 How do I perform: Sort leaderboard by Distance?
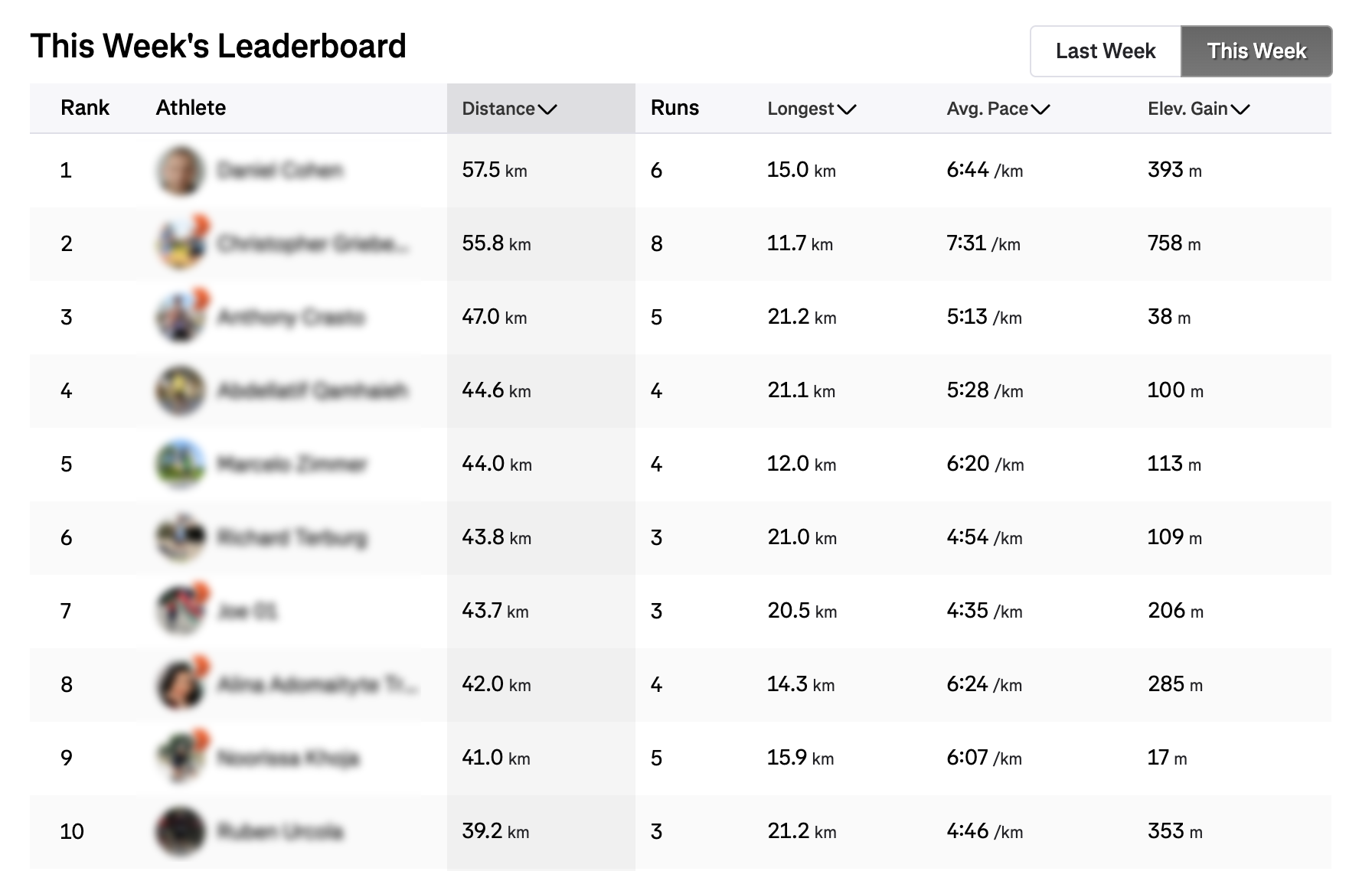click(508, 109)
